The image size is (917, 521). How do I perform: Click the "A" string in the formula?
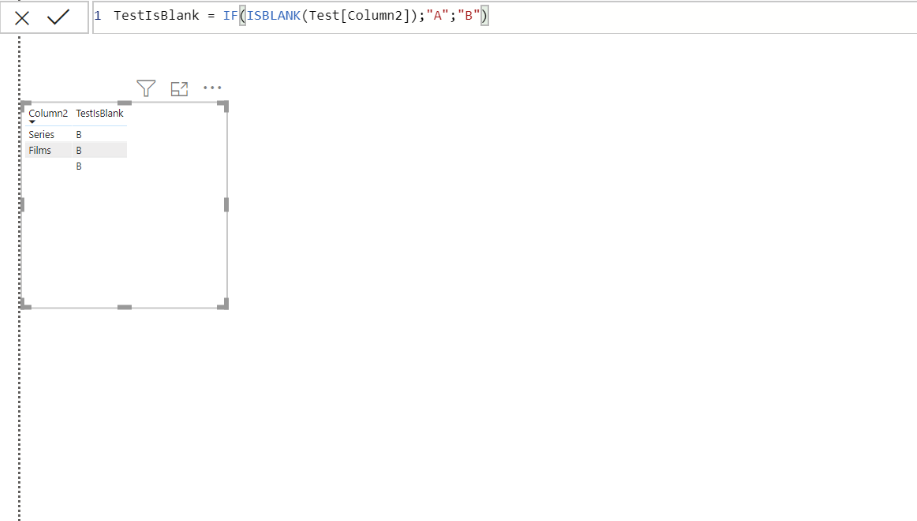pyautogui.click(x=437, y=16)
